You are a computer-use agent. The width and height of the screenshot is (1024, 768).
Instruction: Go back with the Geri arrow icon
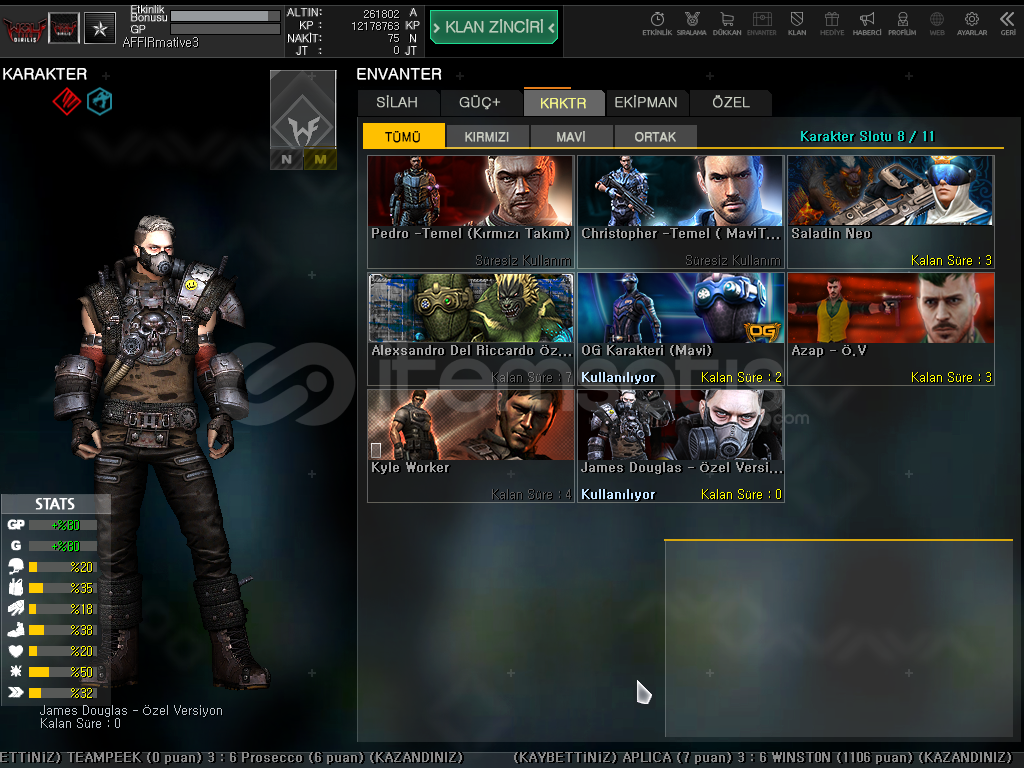1008,24
